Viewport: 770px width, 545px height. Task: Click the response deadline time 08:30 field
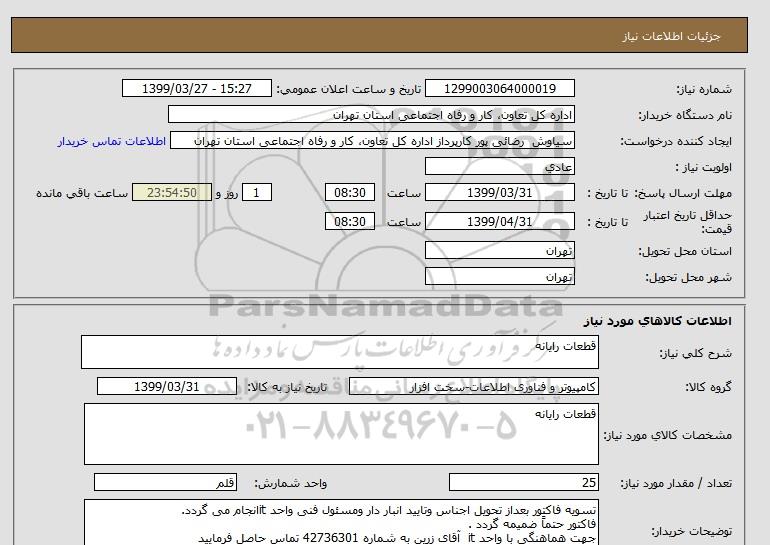(x=350, y=192)
